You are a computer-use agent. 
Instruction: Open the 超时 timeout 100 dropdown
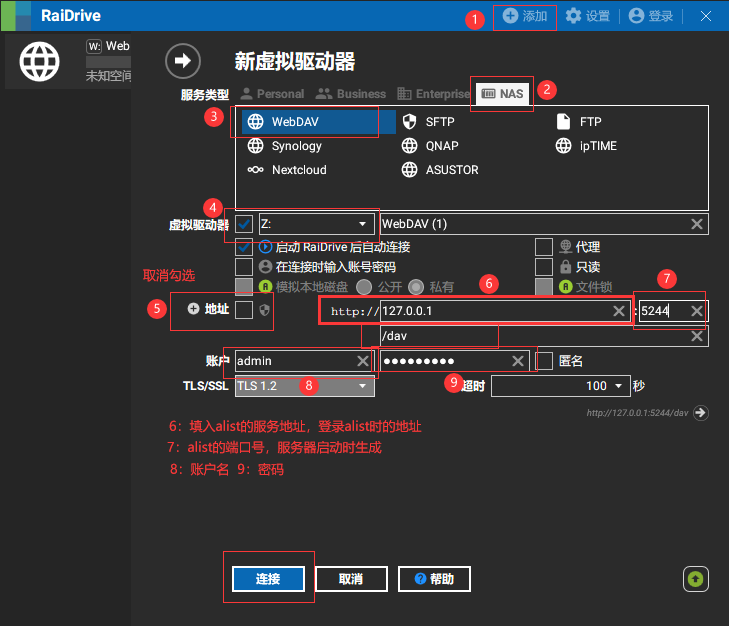(561, 386)
